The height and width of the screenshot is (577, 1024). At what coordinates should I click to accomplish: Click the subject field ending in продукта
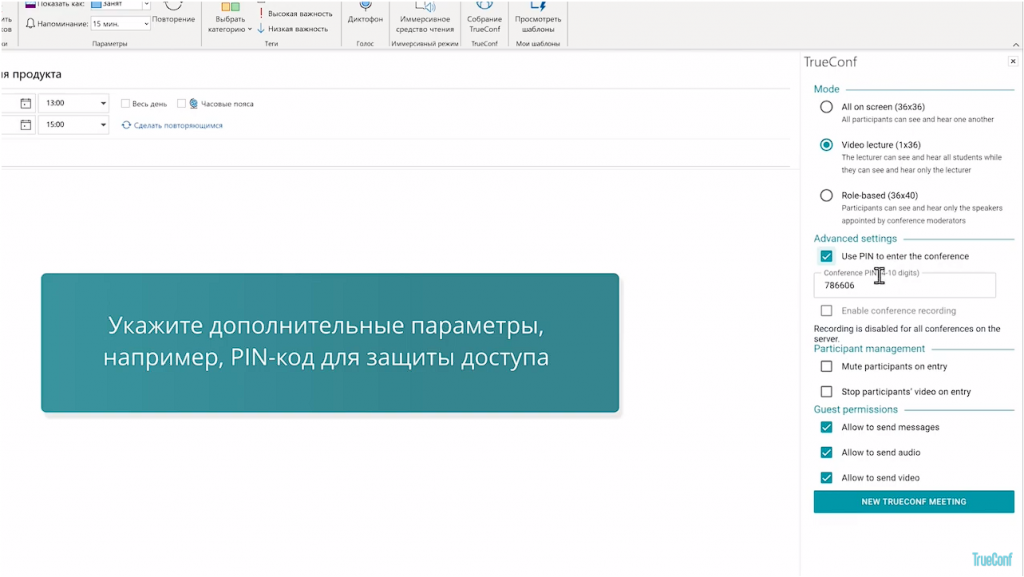pos(395,74)
